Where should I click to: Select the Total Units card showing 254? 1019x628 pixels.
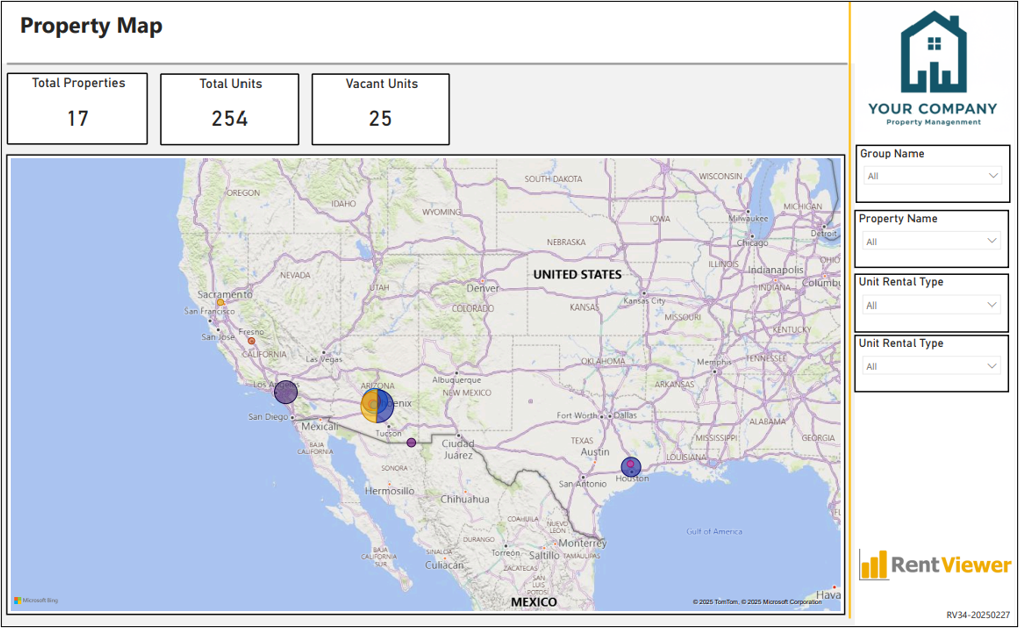tap(229, 109)
